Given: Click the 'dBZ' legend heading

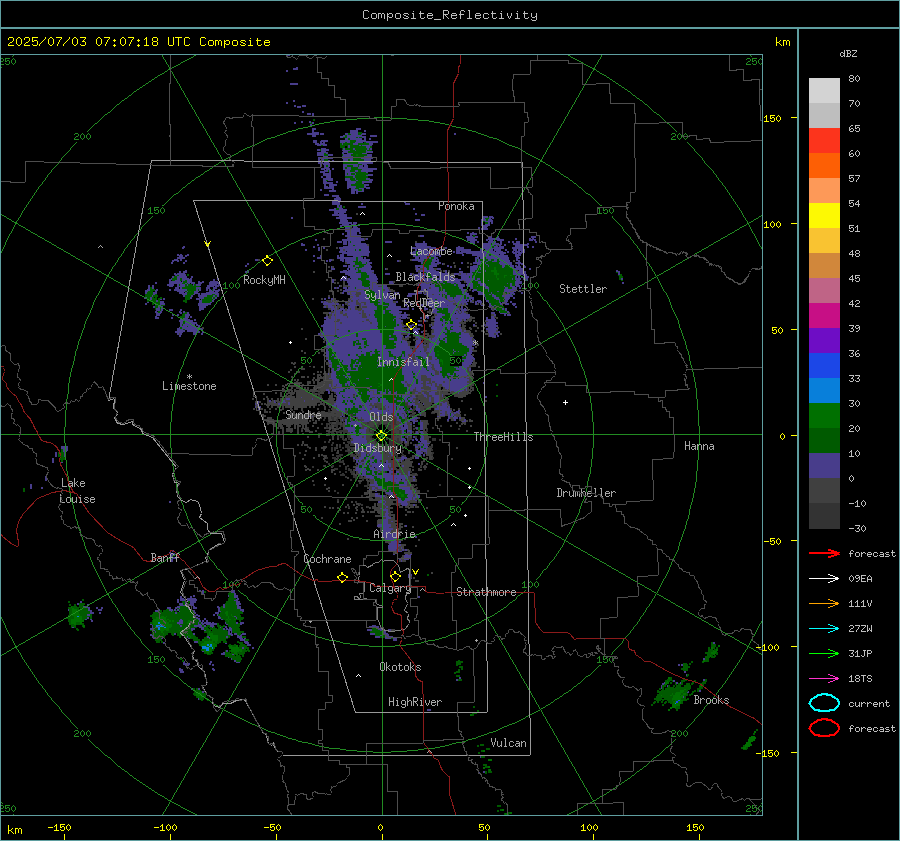Looking at the screenshot, I should tap(848, 53).
